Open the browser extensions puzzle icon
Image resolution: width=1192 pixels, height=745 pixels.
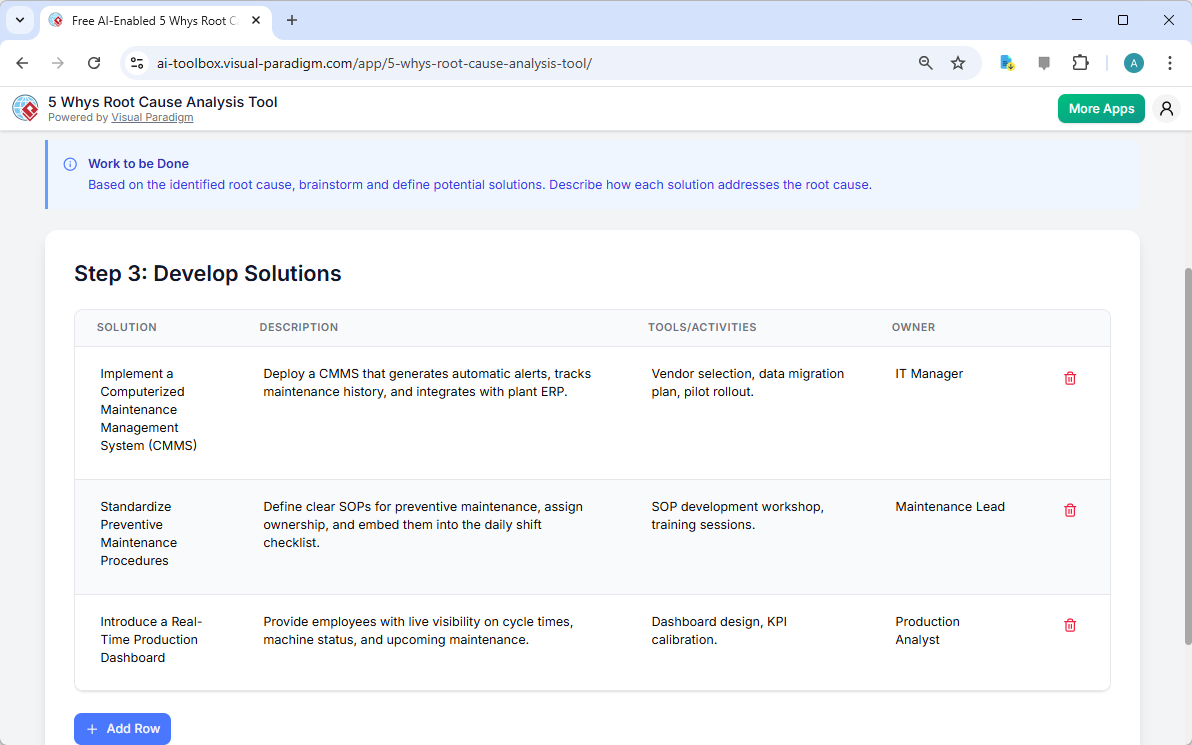click(1081, 62)
